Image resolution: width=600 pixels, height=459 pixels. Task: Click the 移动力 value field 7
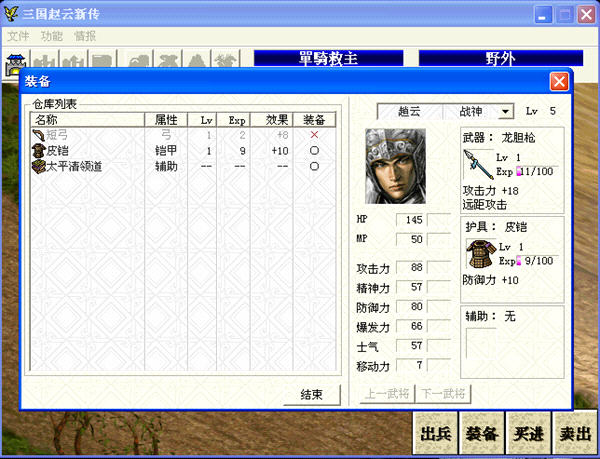410,365
